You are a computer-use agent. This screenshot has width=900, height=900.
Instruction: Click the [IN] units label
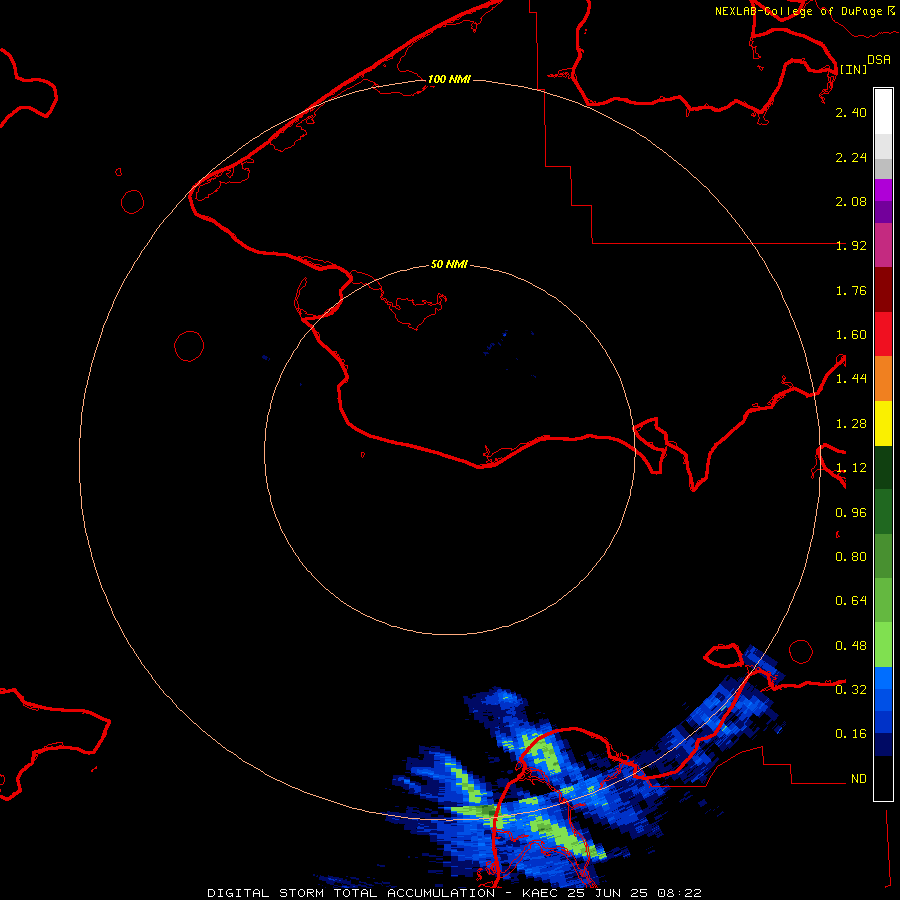(854, 69)
